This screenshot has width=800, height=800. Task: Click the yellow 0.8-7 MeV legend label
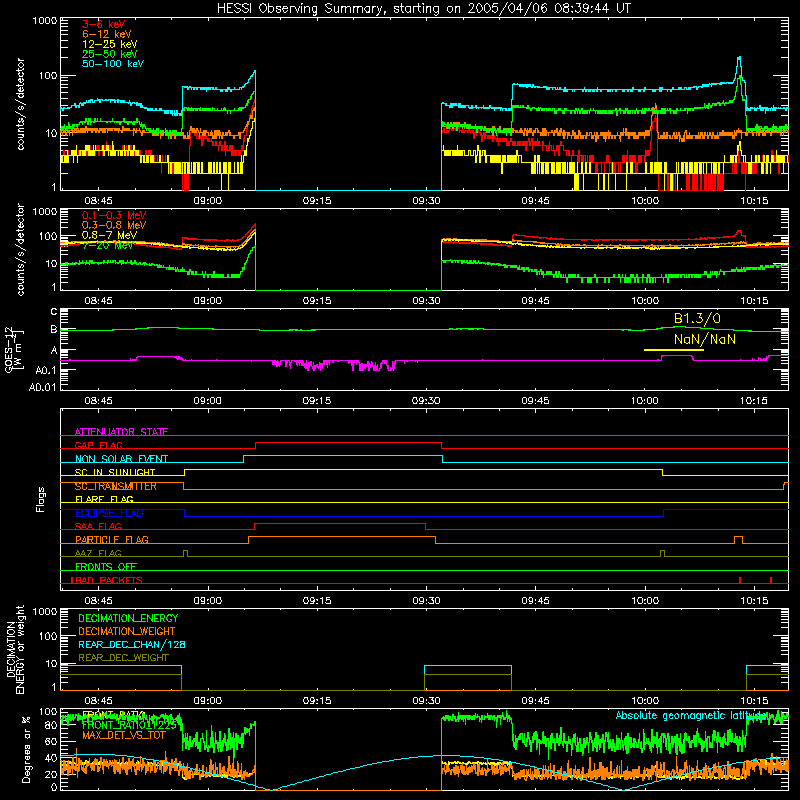[110, 235]
